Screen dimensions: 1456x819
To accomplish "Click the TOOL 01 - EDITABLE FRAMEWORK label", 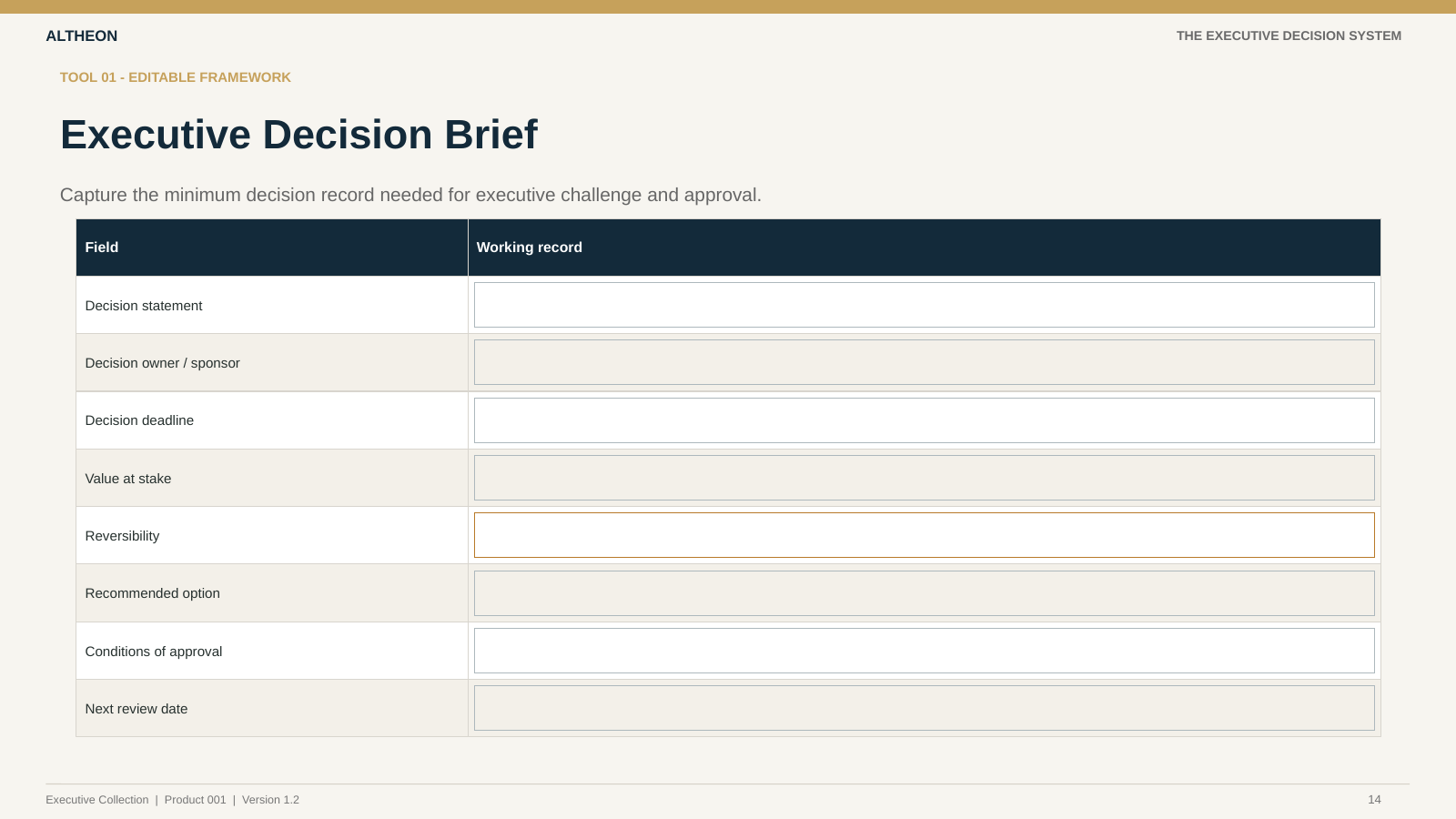I will pos(176,77).
